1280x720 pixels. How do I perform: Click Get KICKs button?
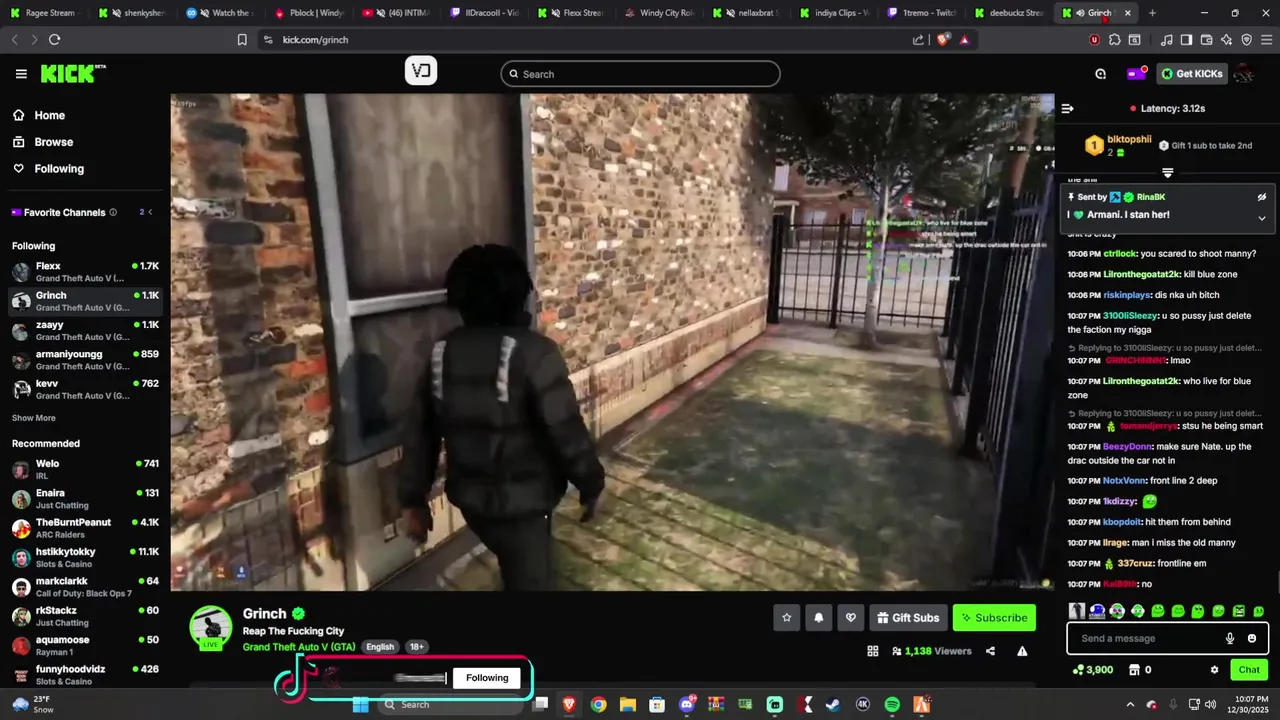1192,74
